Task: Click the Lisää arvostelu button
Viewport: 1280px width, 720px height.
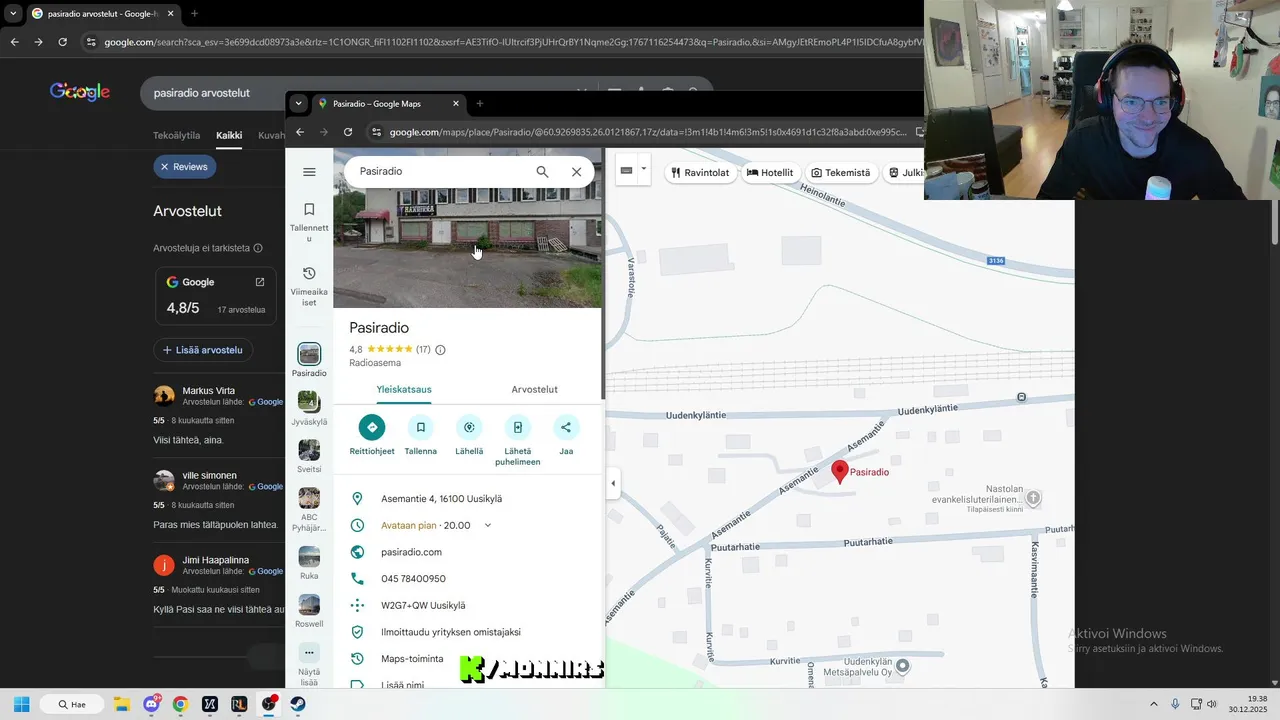Action: [203, 350]
